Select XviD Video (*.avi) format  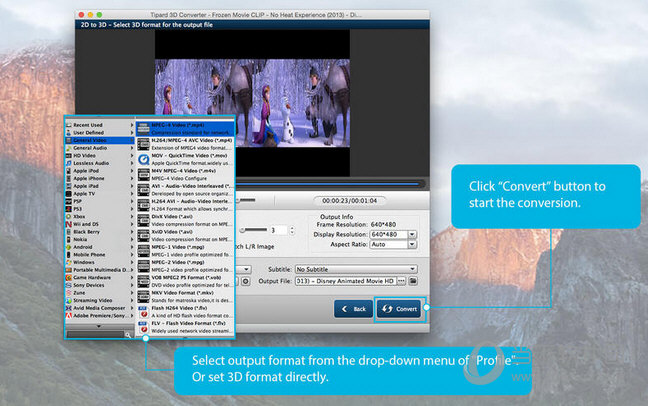point(186,235)
